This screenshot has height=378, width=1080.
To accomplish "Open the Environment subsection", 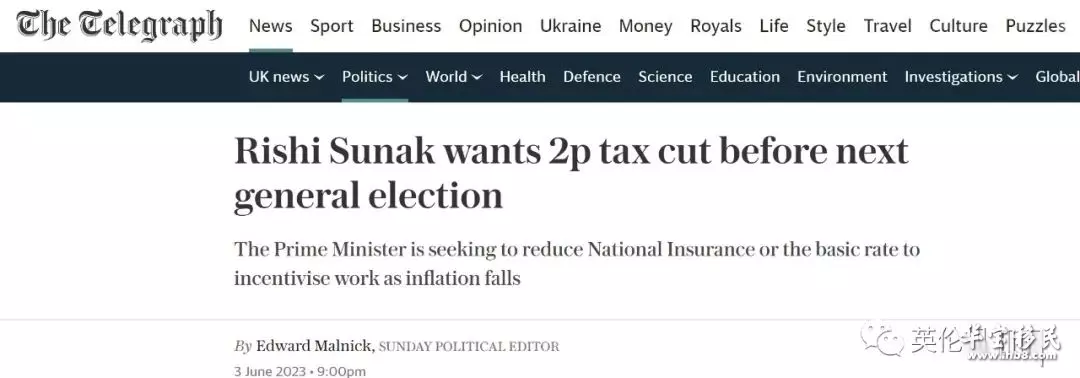I will point(842,77).
